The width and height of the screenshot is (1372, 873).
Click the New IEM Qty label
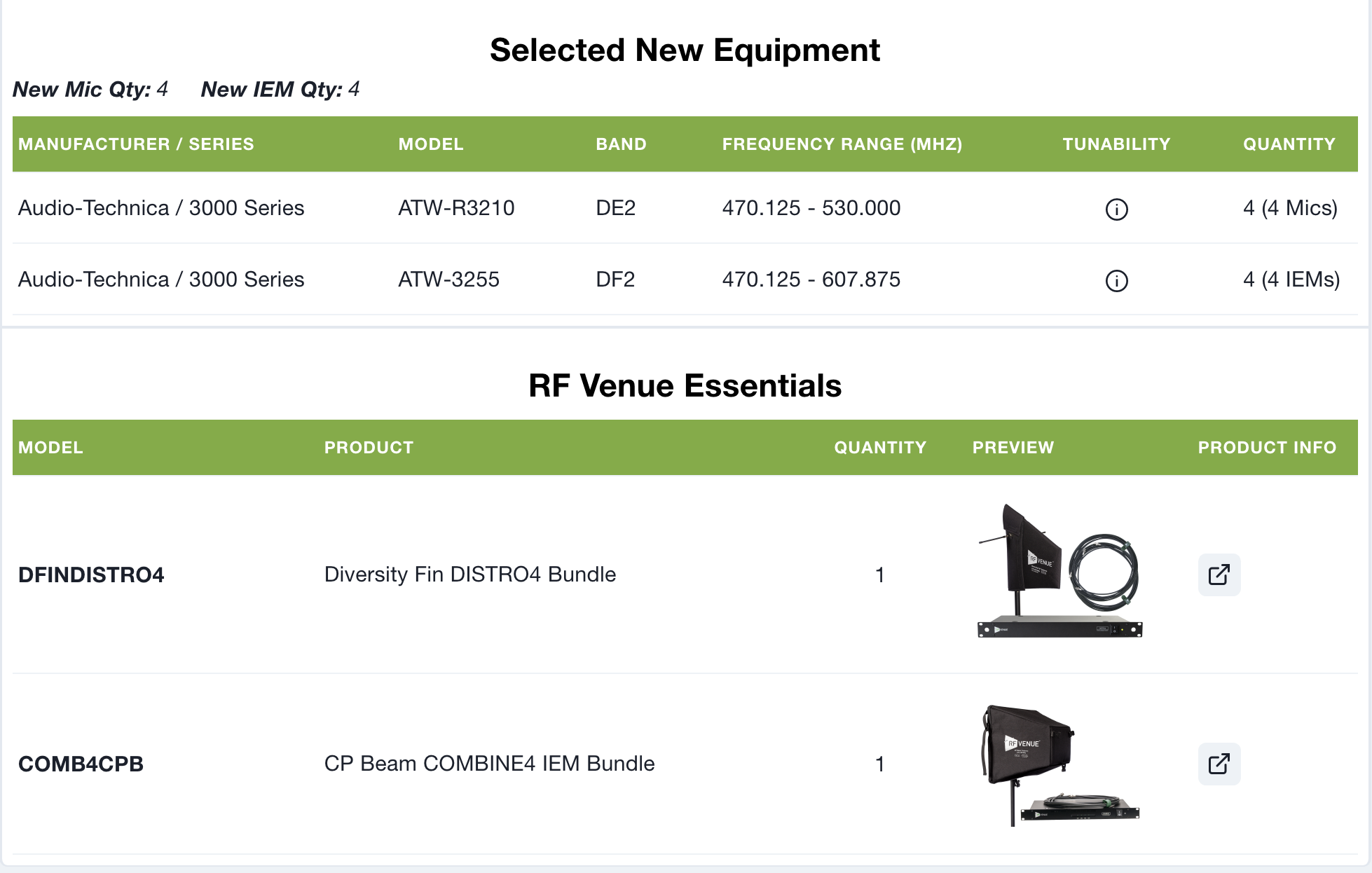(x=272, y=90)
